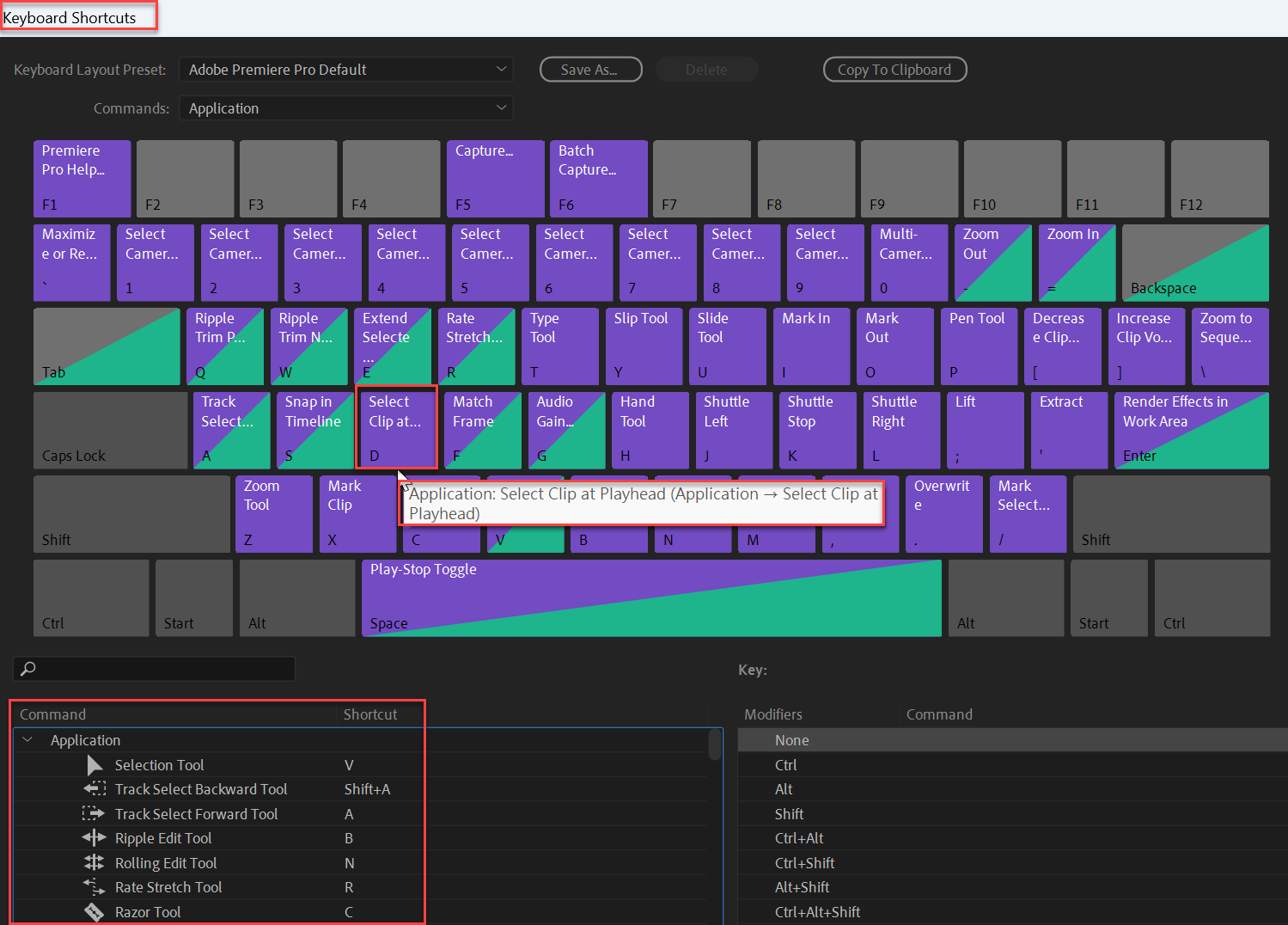The image size is (1288, 925).
Task: Select the semicolon Lift key
Action: click(x=986, y=430)
